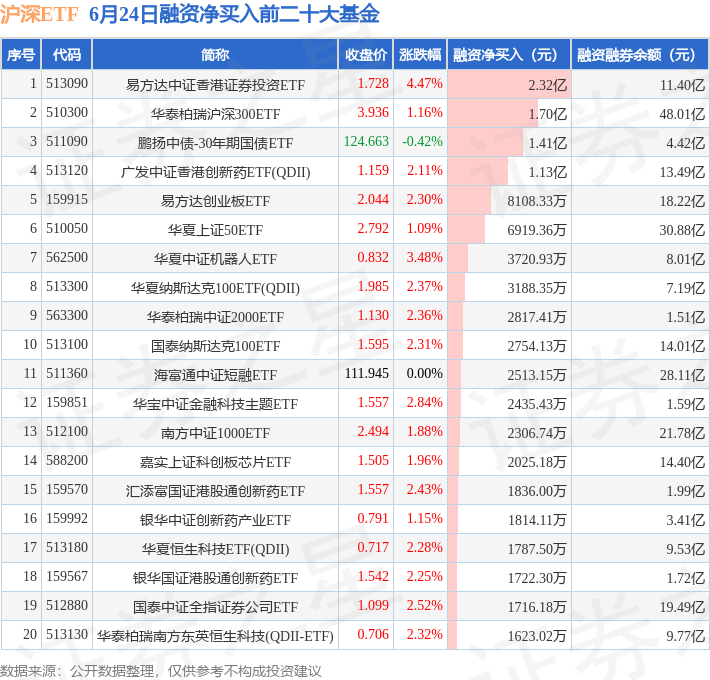Select 华宝中证金融科技主题ETF name
The height and width of the screenshot is (680, 710).
(x=216, y=403)
